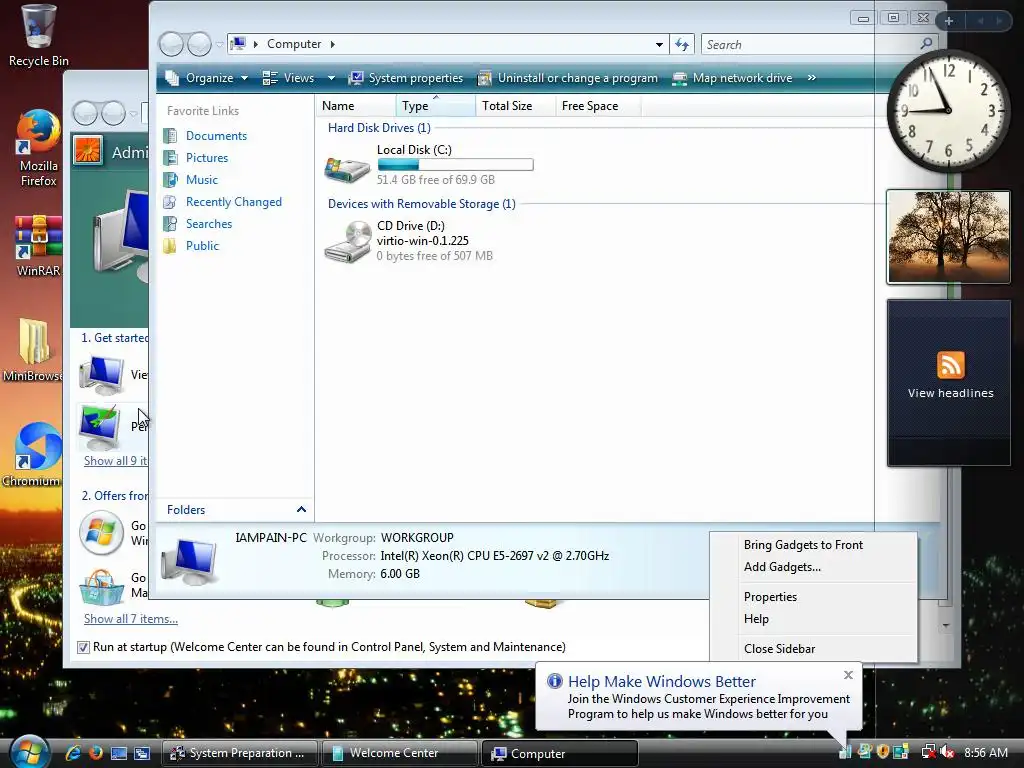Sort by Free Space column header
The image size is (1024, 768).
point(598,106)
